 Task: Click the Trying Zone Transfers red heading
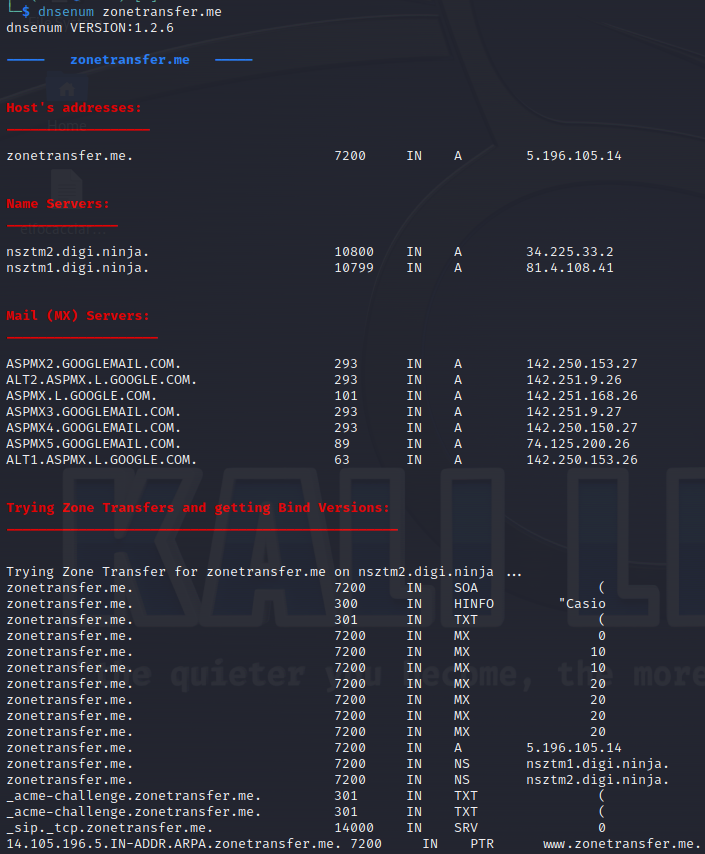click(198, 508)
